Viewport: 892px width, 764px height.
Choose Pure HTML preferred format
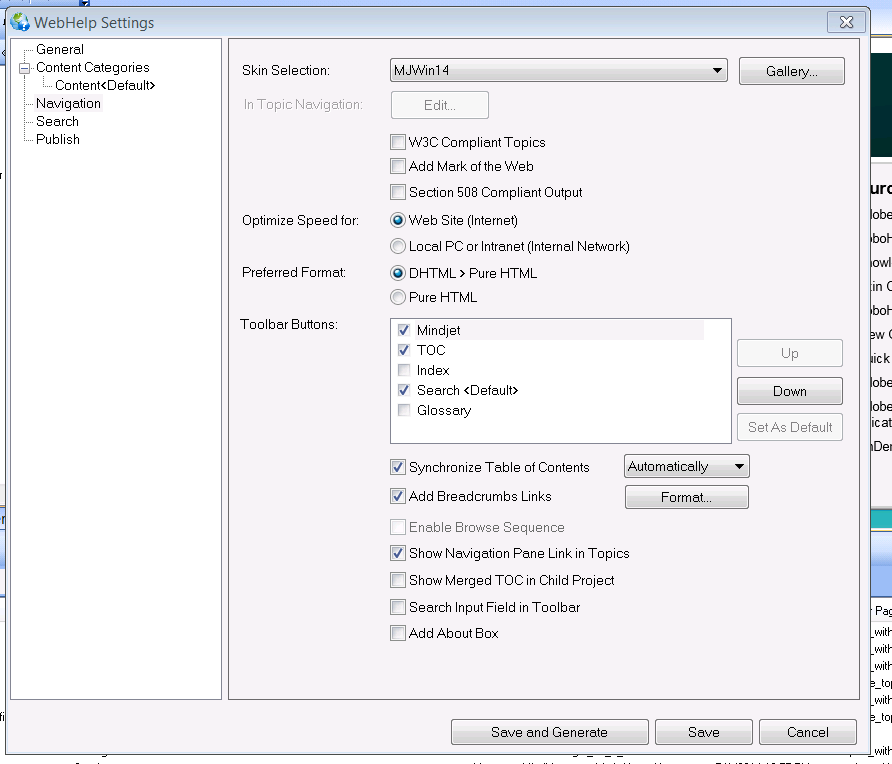[398, 297]
